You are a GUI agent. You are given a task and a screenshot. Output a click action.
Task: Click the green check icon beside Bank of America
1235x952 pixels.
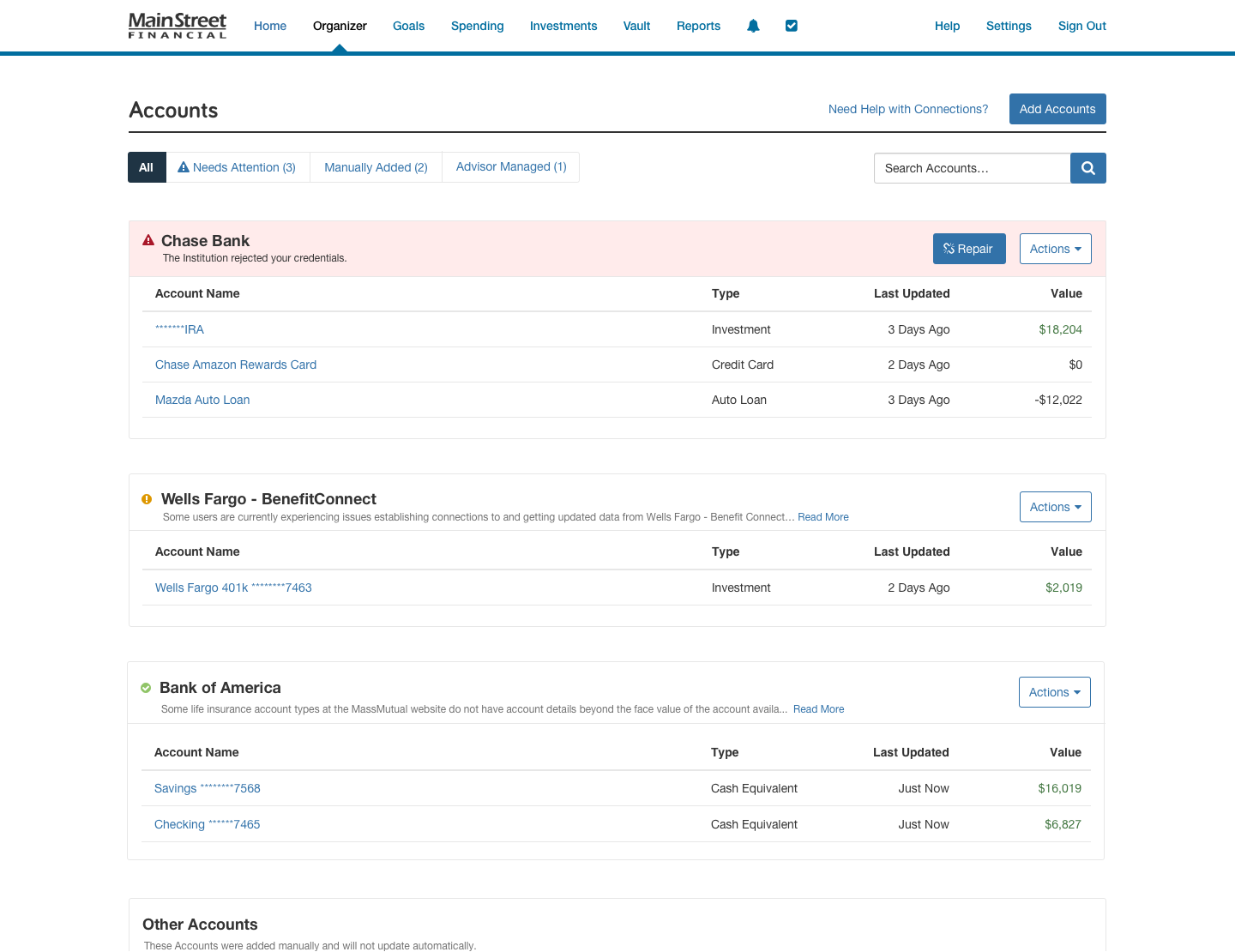click(x=146, y=687)
